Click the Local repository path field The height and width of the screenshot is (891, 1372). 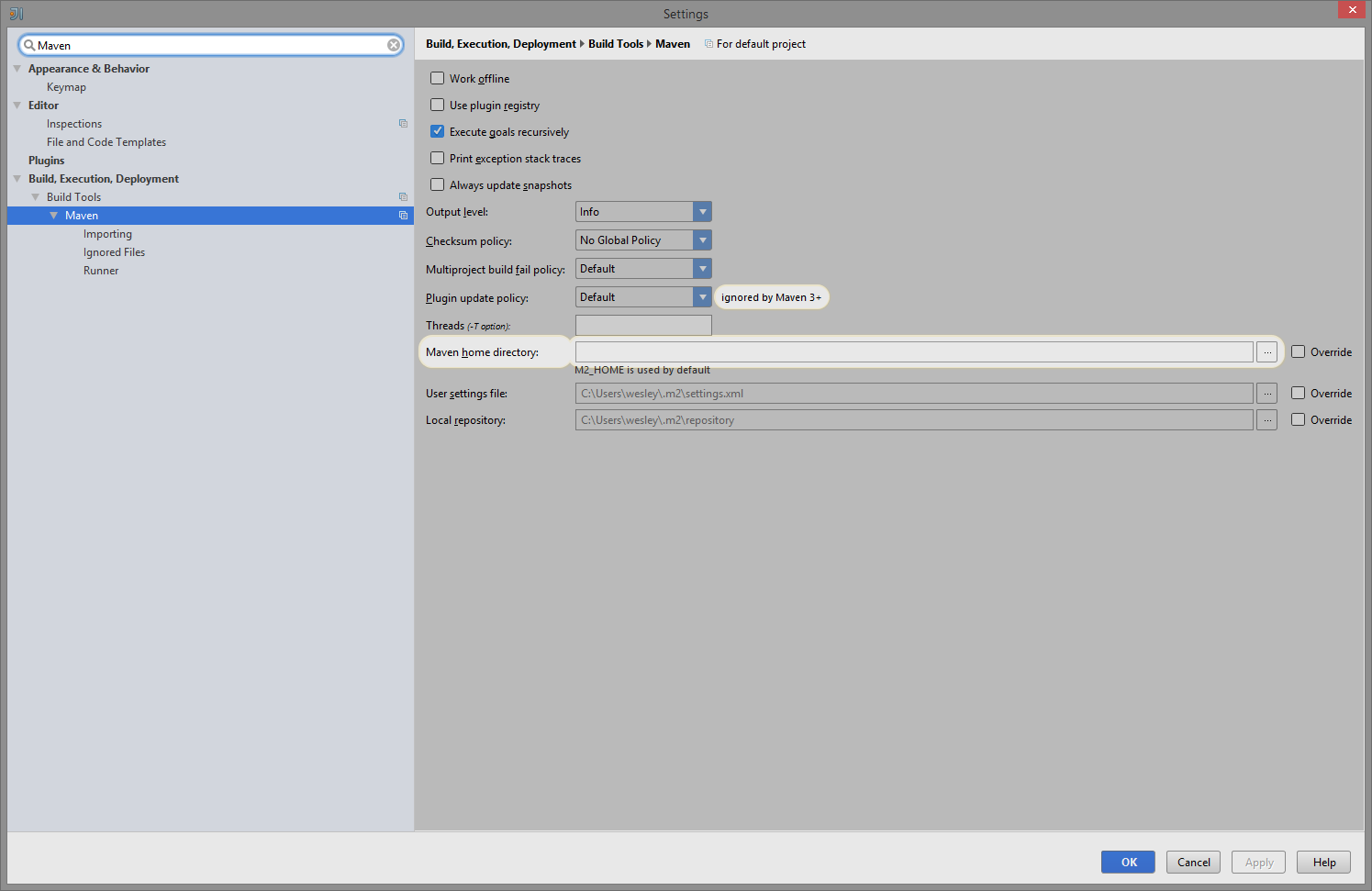point(914,420)
